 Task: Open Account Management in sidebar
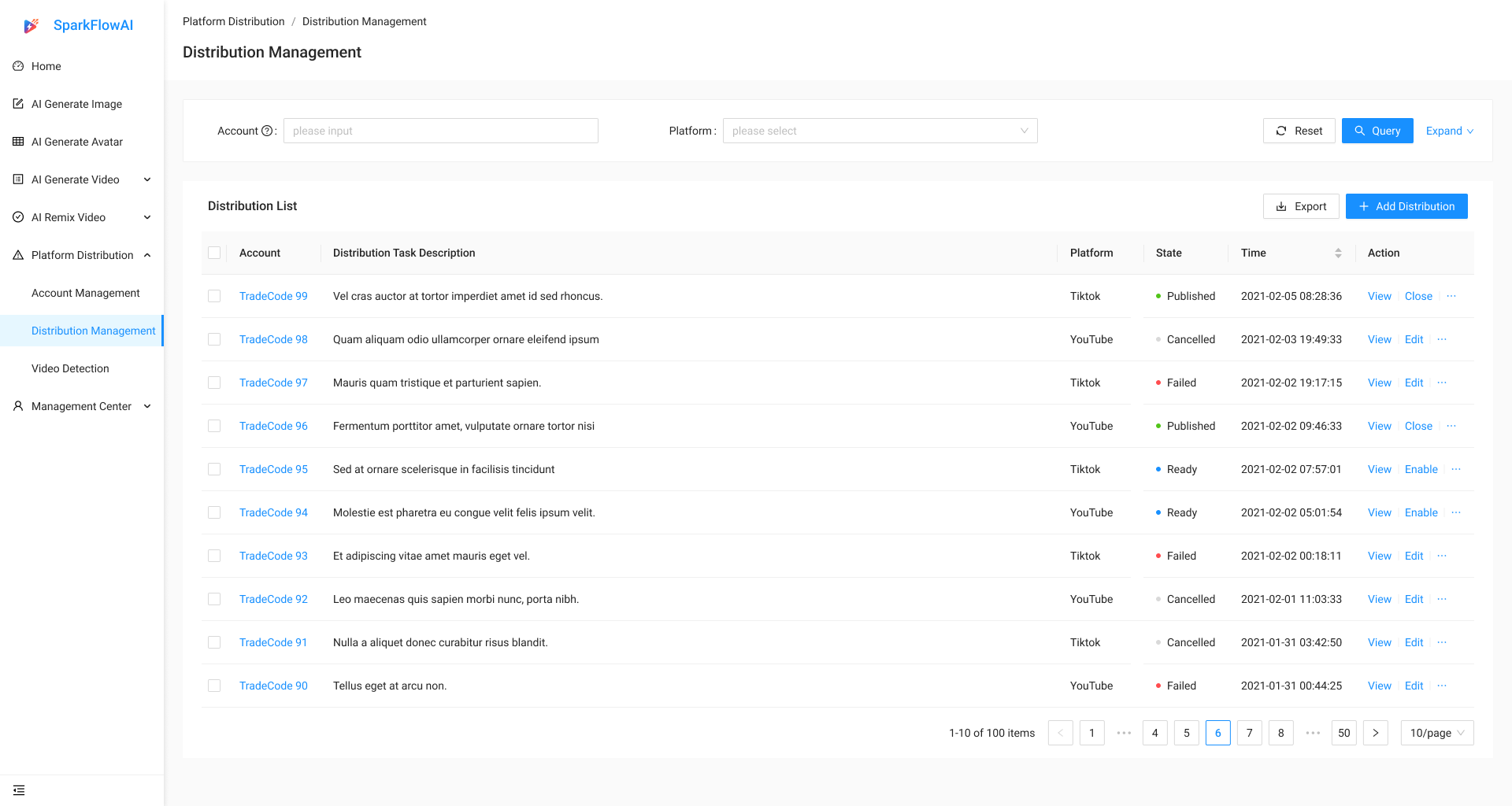pos(86,293)
